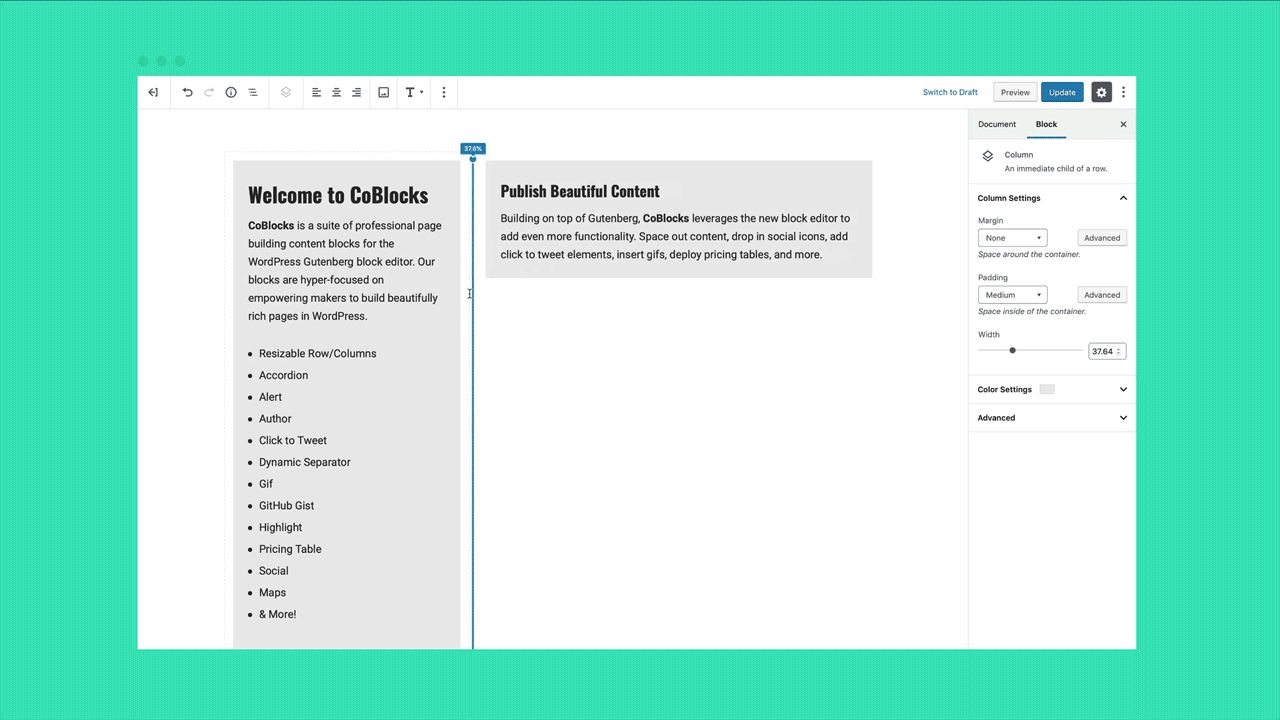The image size is (1280, 720).
Task: Align text right
Action: (x=356, y=92)
